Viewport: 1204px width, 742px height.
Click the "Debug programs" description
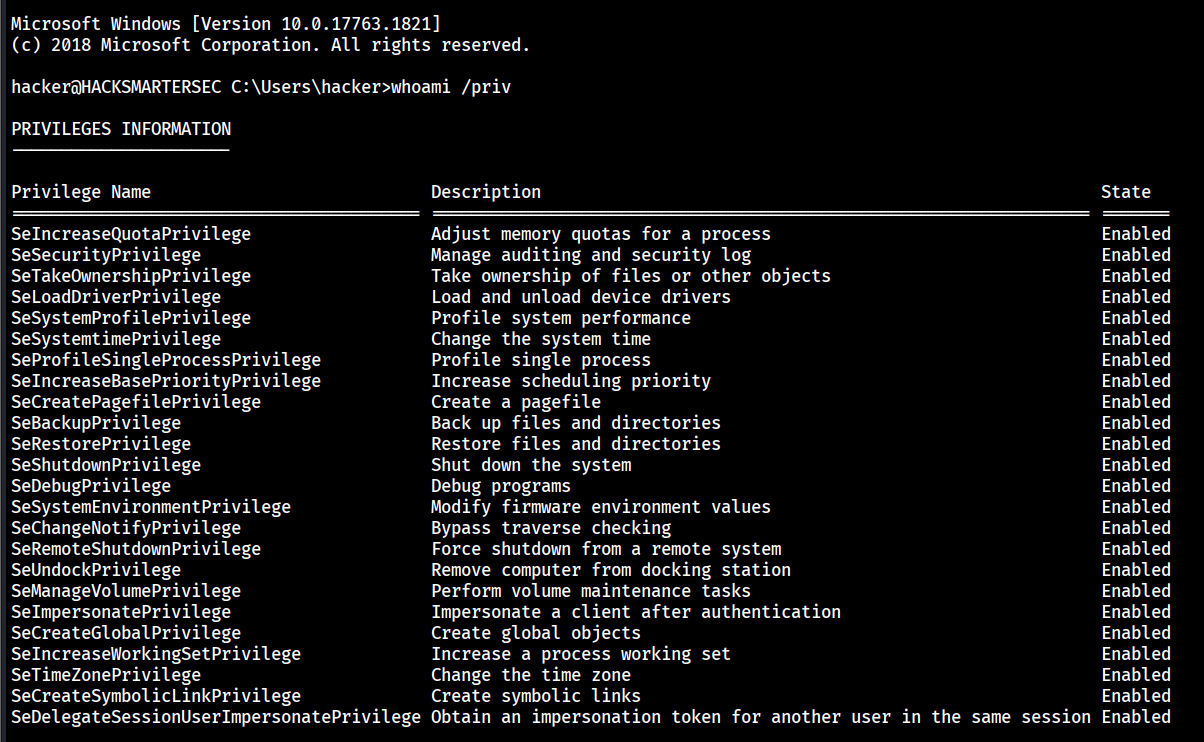tap(501, 486)
